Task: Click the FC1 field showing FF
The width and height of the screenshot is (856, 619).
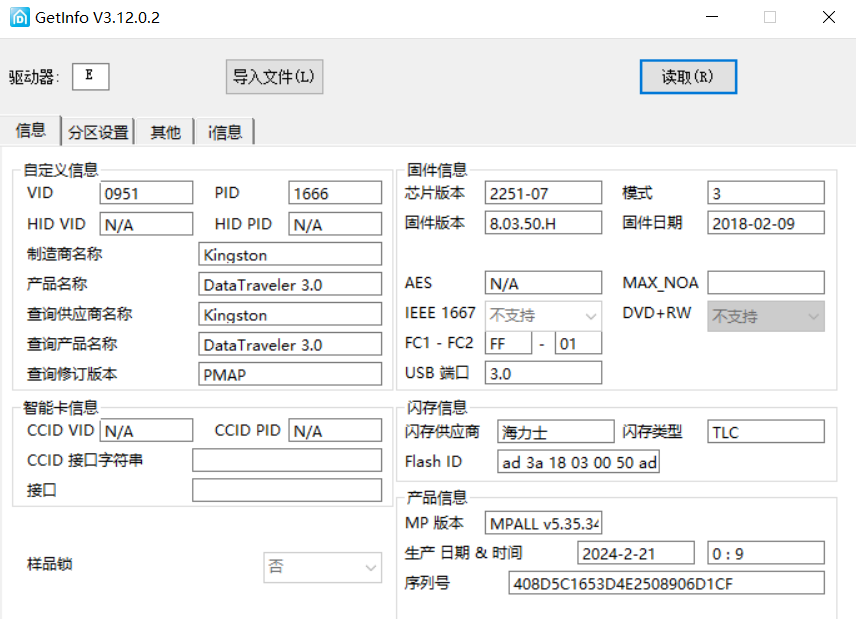Action: click(x=508, y=343)
